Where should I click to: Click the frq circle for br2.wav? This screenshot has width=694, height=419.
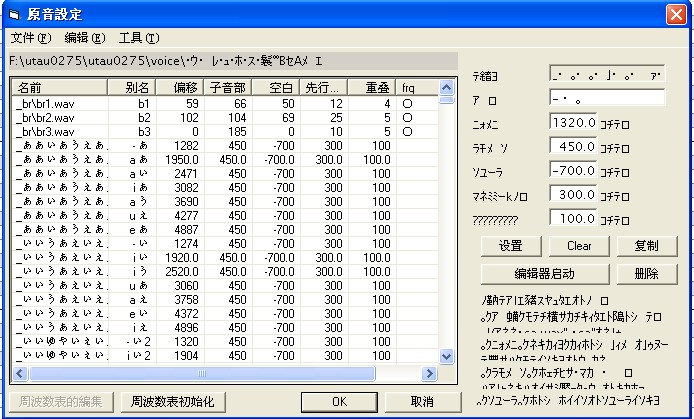408,118
